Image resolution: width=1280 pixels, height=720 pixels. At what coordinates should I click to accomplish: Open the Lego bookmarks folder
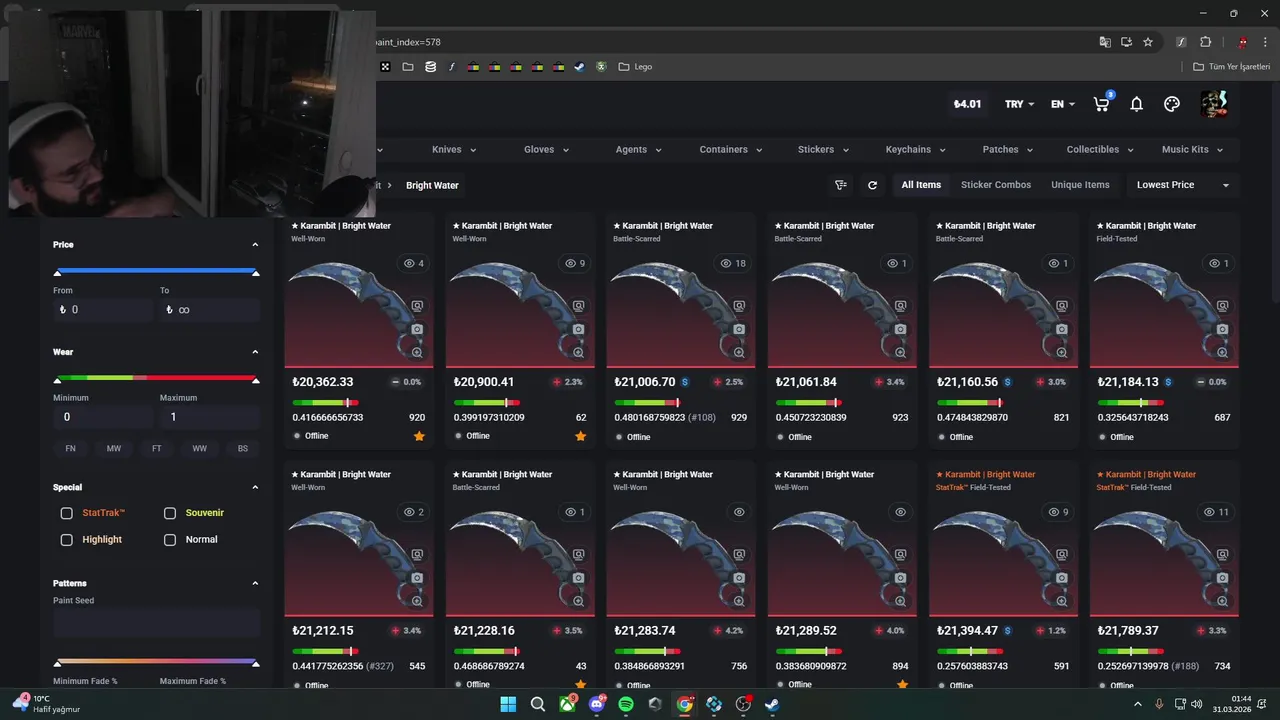635,67
